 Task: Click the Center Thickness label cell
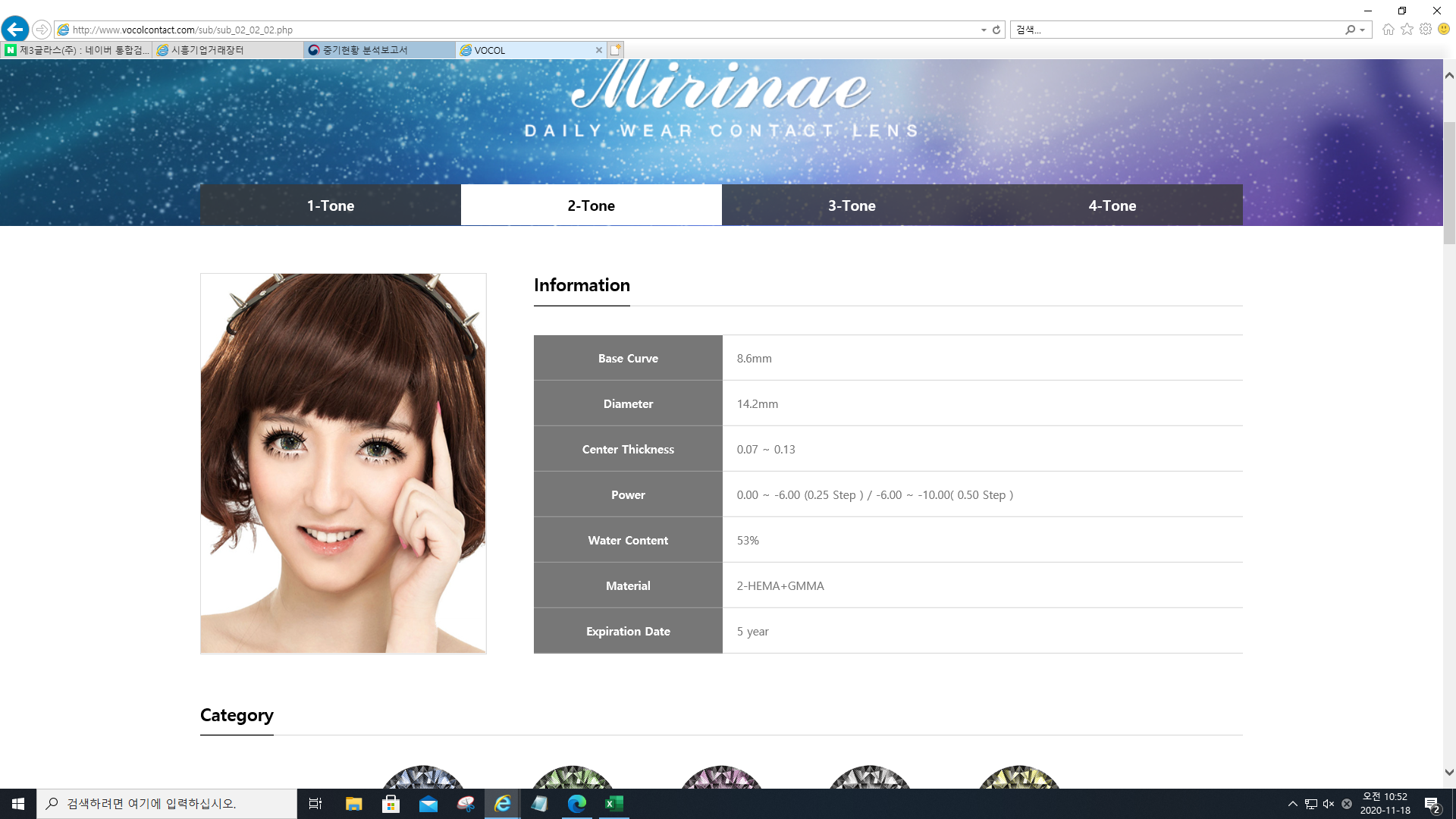point(628,449)
